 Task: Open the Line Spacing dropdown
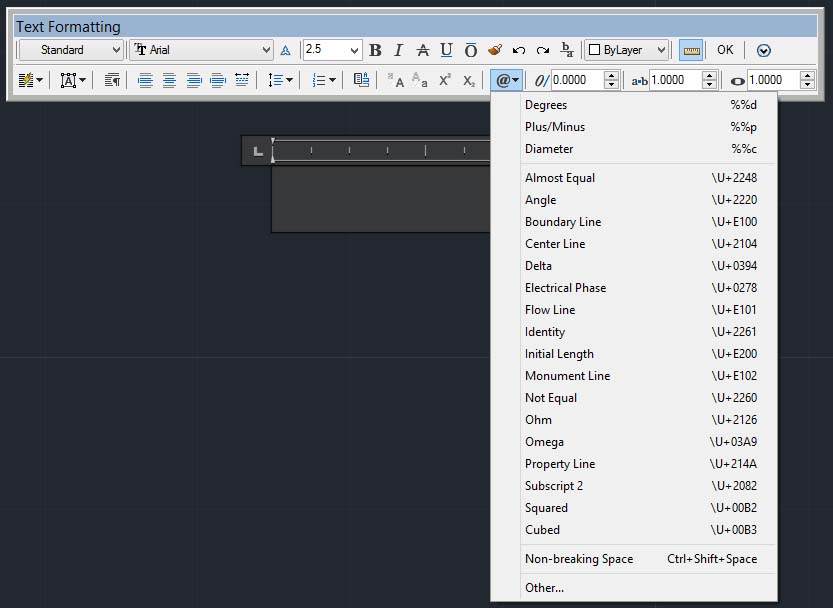pyautogui.click(x=280, y=80)
